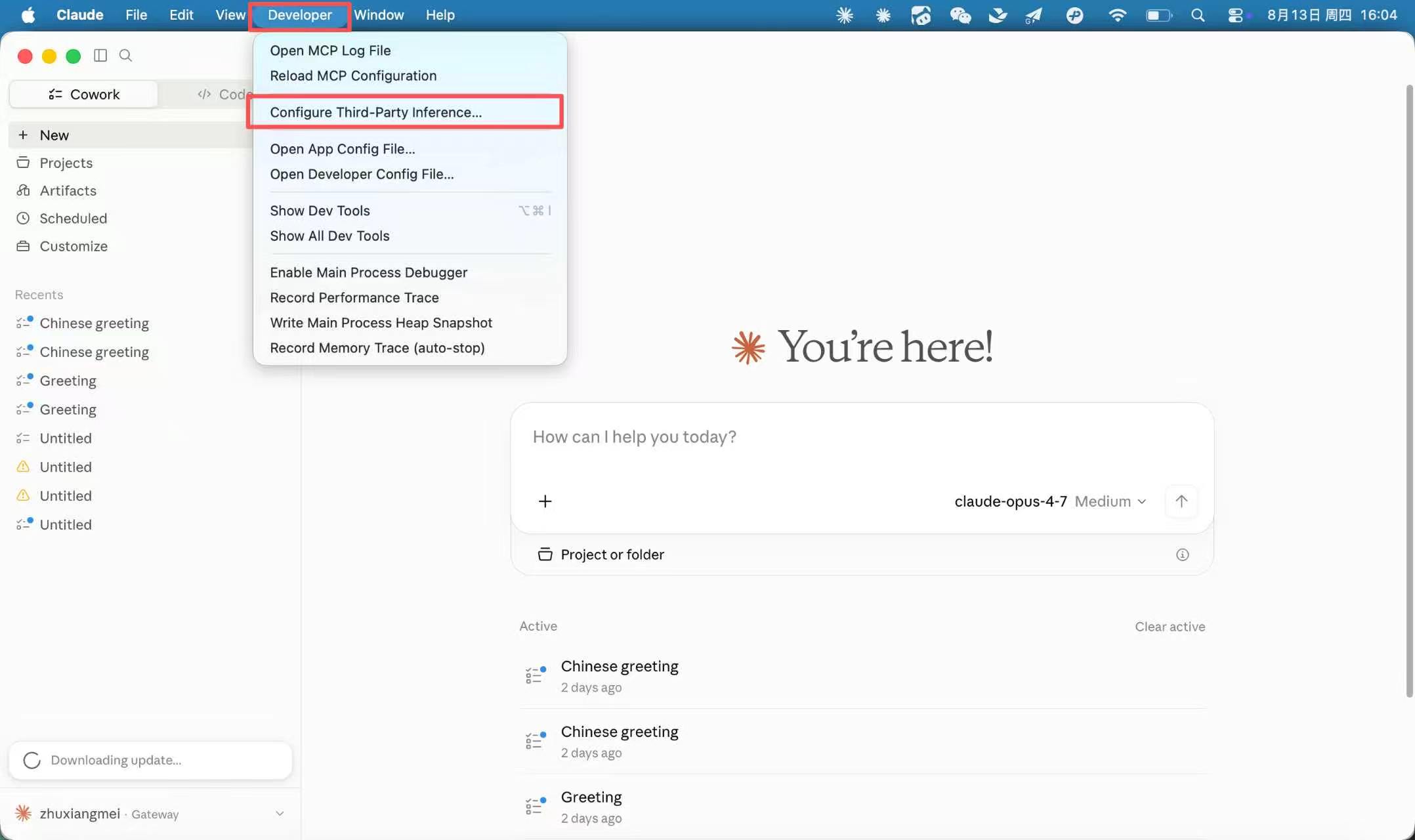Open the Help menu
The height and width of the screenshot is (840, 1415).
click(440, 15)
